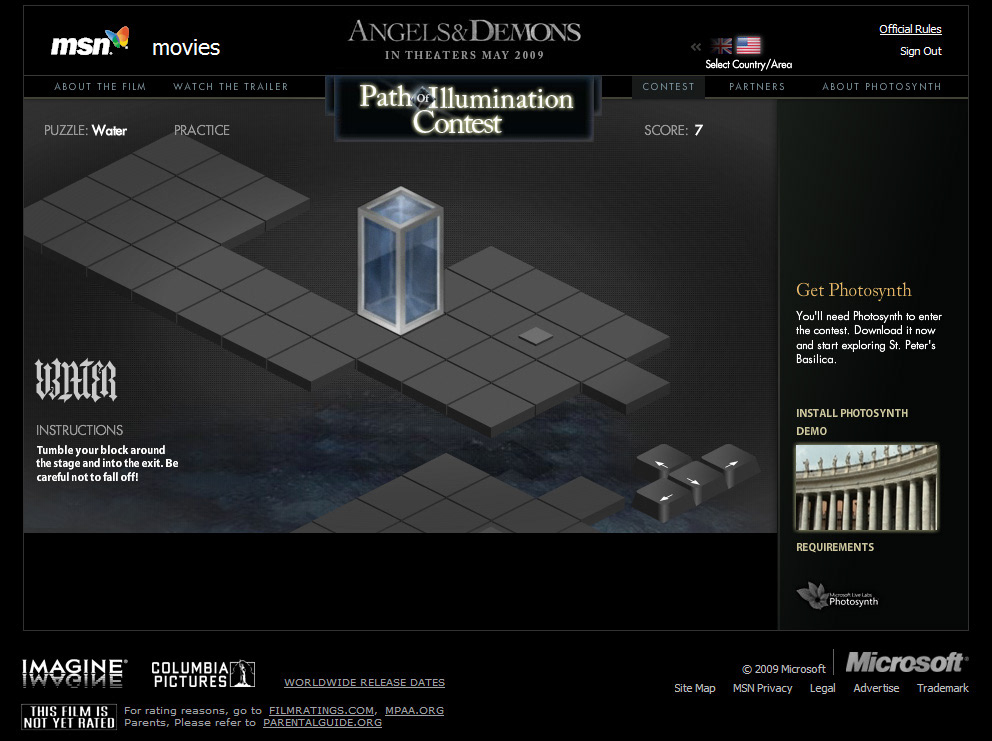Click the INSTRUCTIONS heading
Screen dimensions: 992x741
80,430
